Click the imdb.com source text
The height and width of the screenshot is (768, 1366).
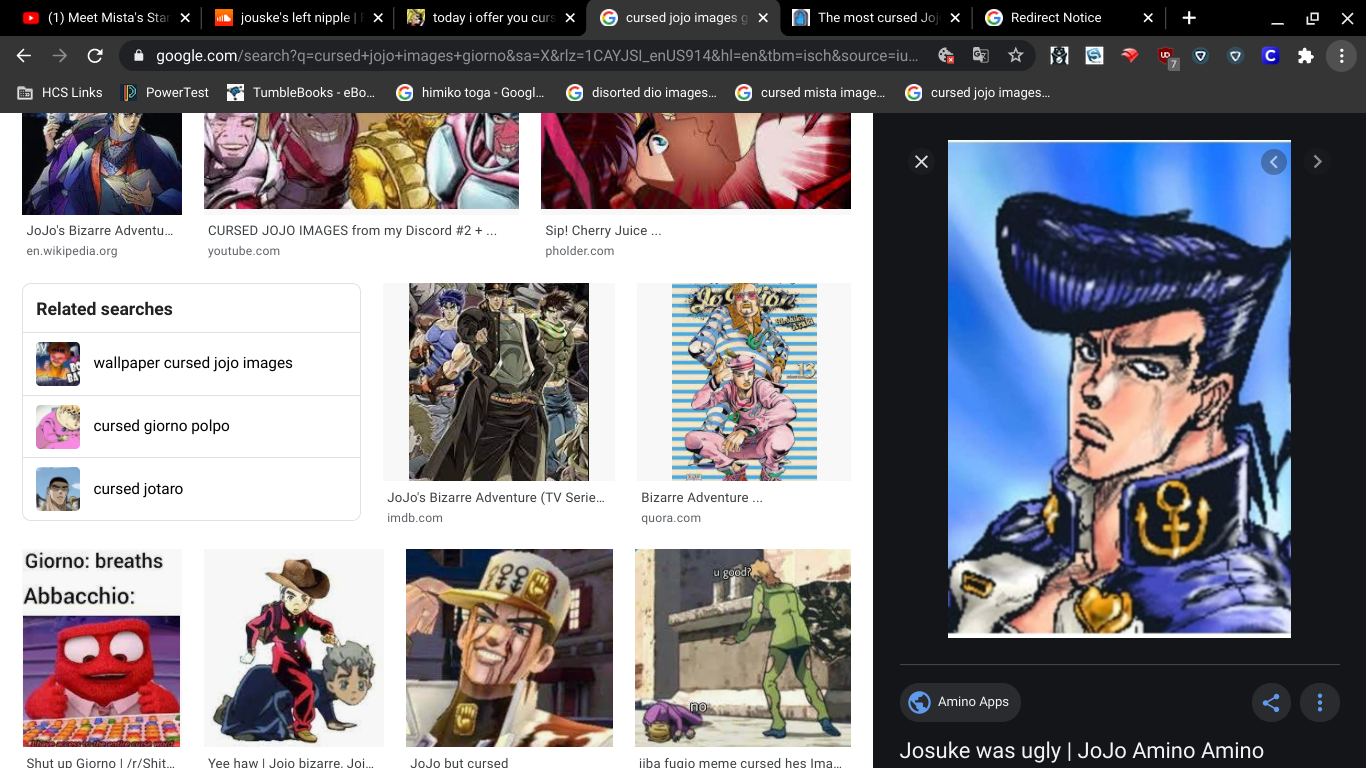pos(415,518)
